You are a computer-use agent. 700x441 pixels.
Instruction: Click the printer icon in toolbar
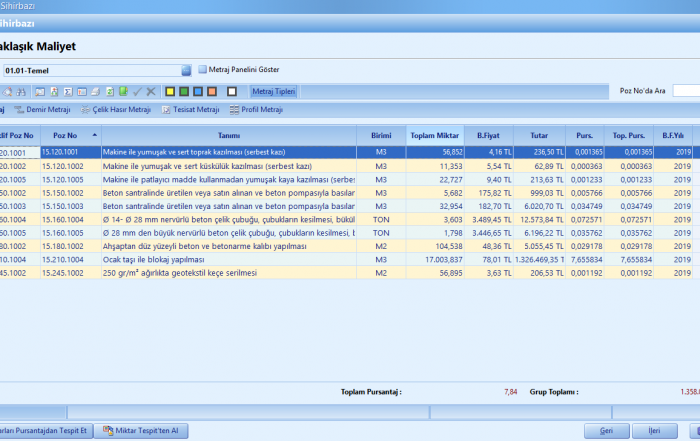(x=95, y=91)
